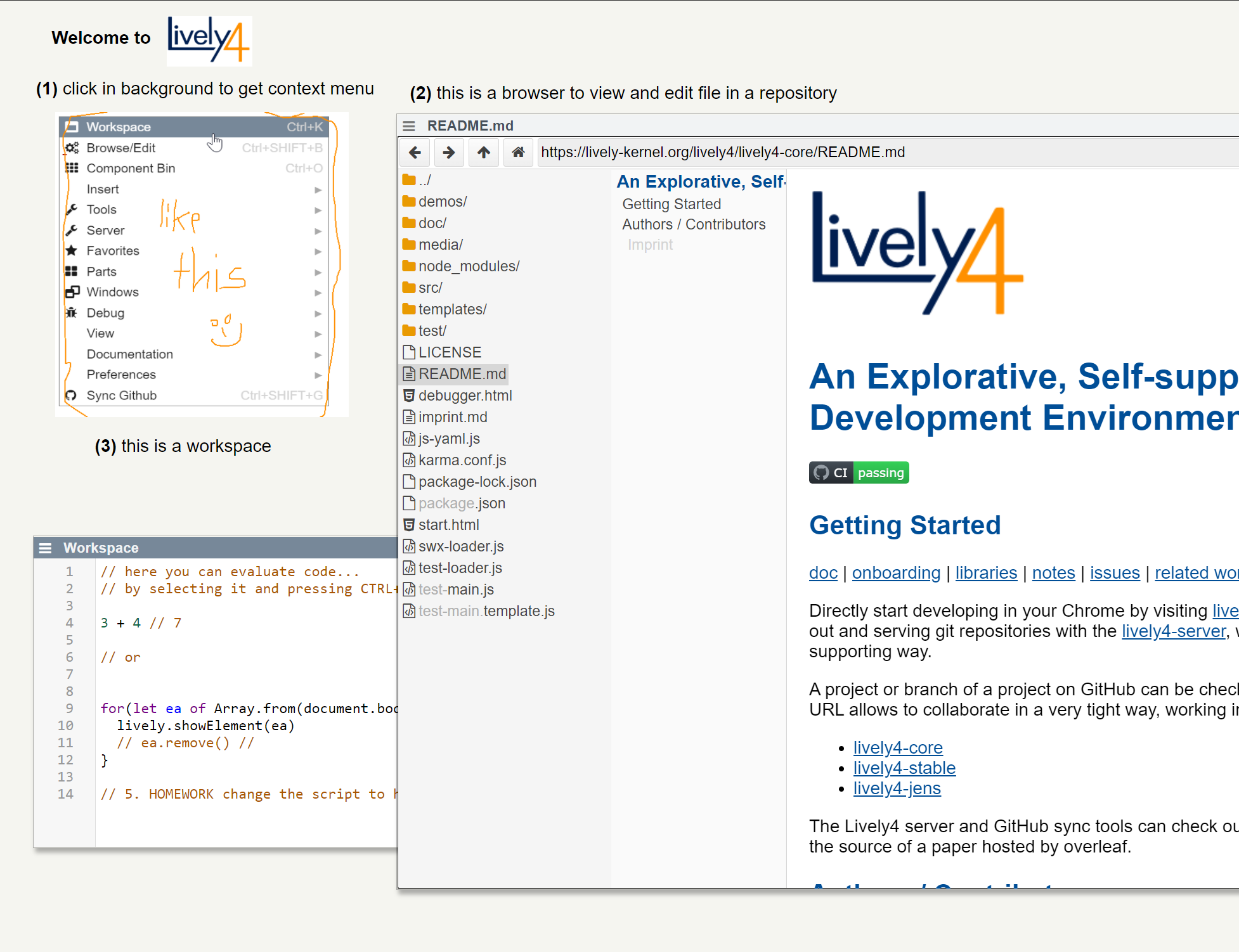Open the README.md window hamburger menu
Image resolution: width=1239 pixels, height=952 pixels.
[409, 126]
